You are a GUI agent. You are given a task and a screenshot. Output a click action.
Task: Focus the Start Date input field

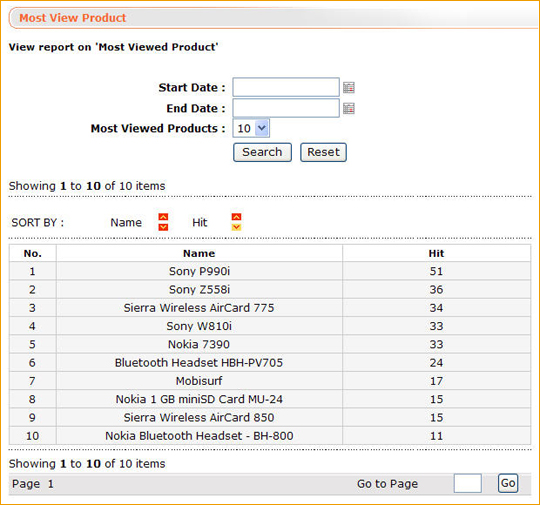point(286,87)
